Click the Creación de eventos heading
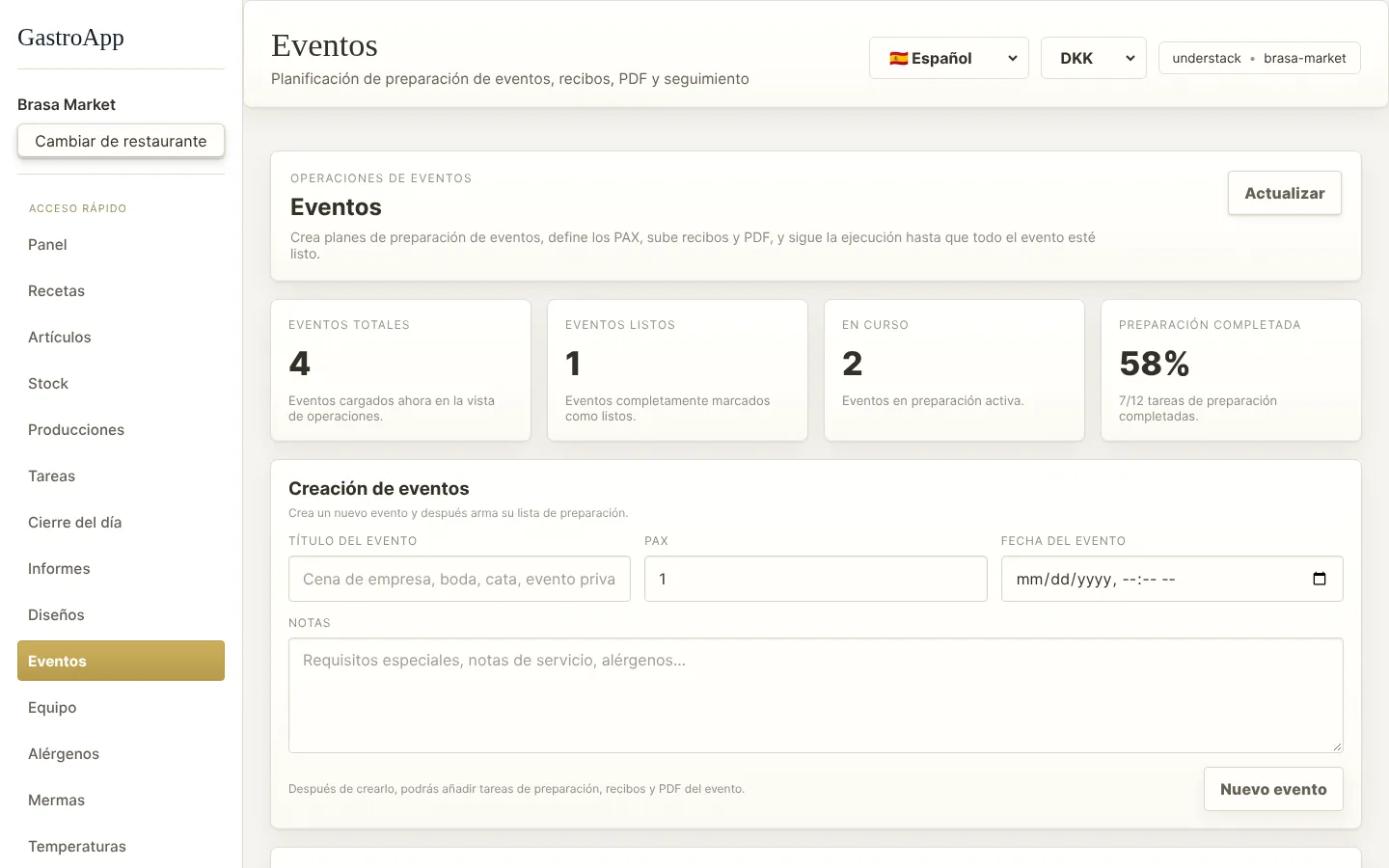The image size is (1389, 868). [x=379, y=489]
